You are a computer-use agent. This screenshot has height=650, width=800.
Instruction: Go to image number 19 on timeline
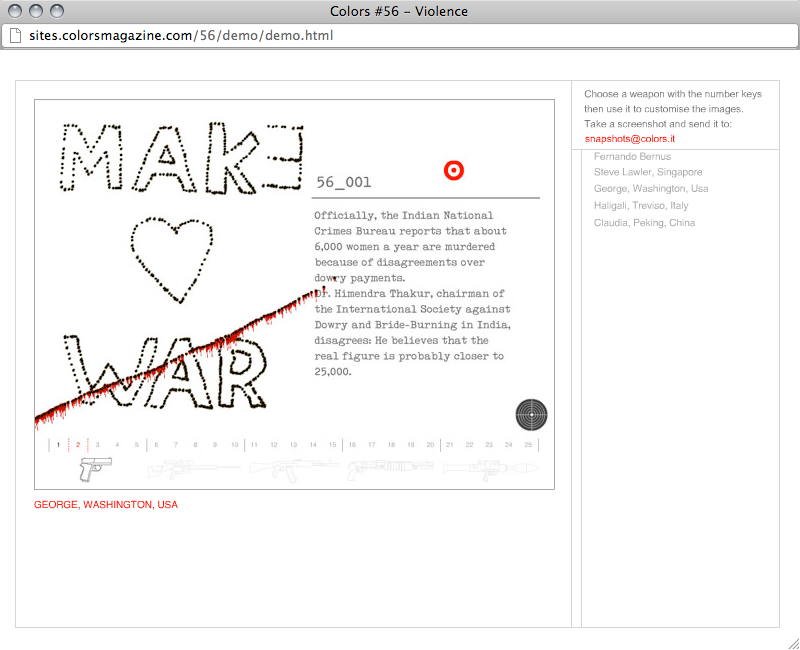pyautogui.click(x=411, y=445)
